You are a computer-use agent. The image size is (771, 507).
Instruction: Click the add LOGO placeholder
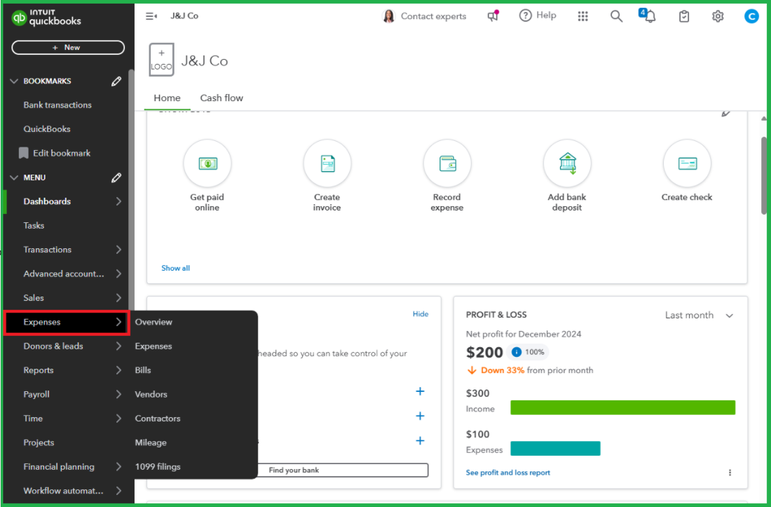(x=161, y=60)
